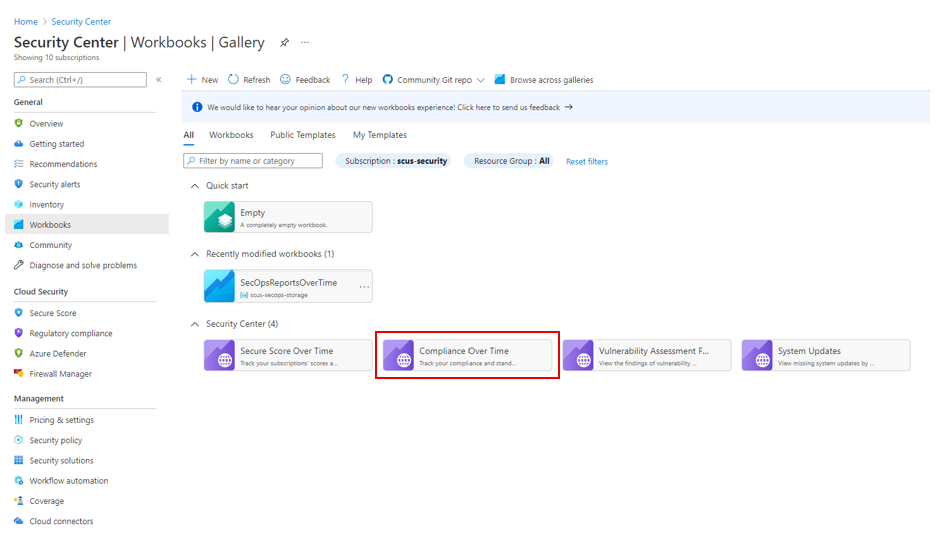Collapse Recently modified workbooks section
The image size is (952, 540).
(194, 254)
